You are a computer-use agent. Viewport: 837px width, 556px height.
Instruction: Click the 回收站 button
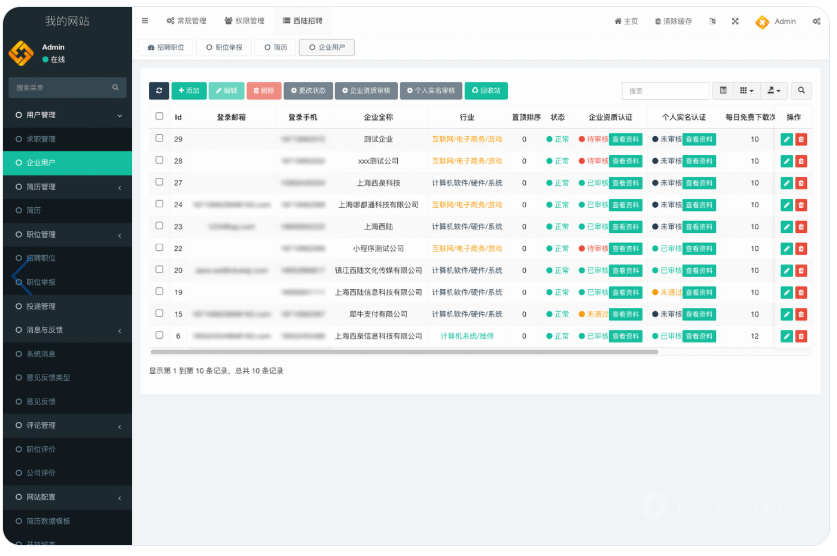click(x=486, y=91)
